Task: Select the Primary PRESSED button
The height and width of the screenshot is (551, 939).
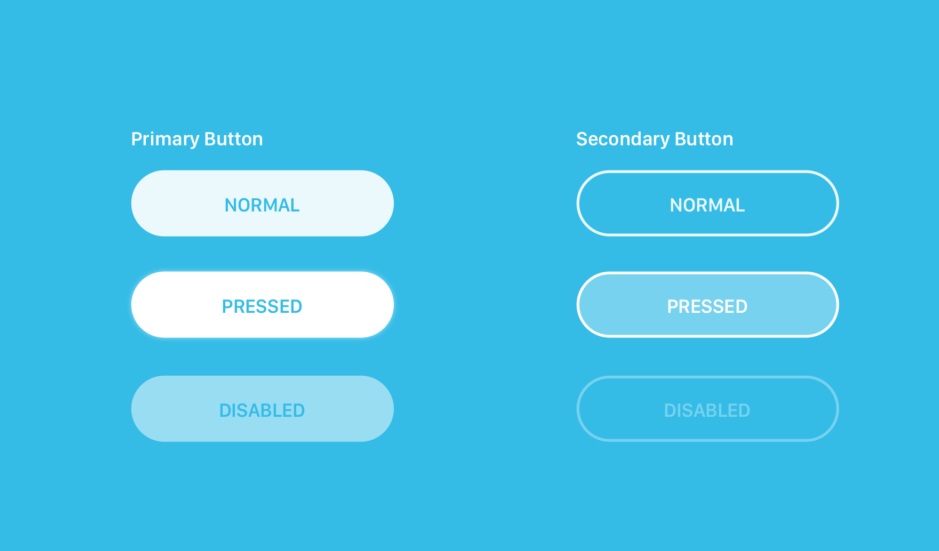Action: (262, 305)
